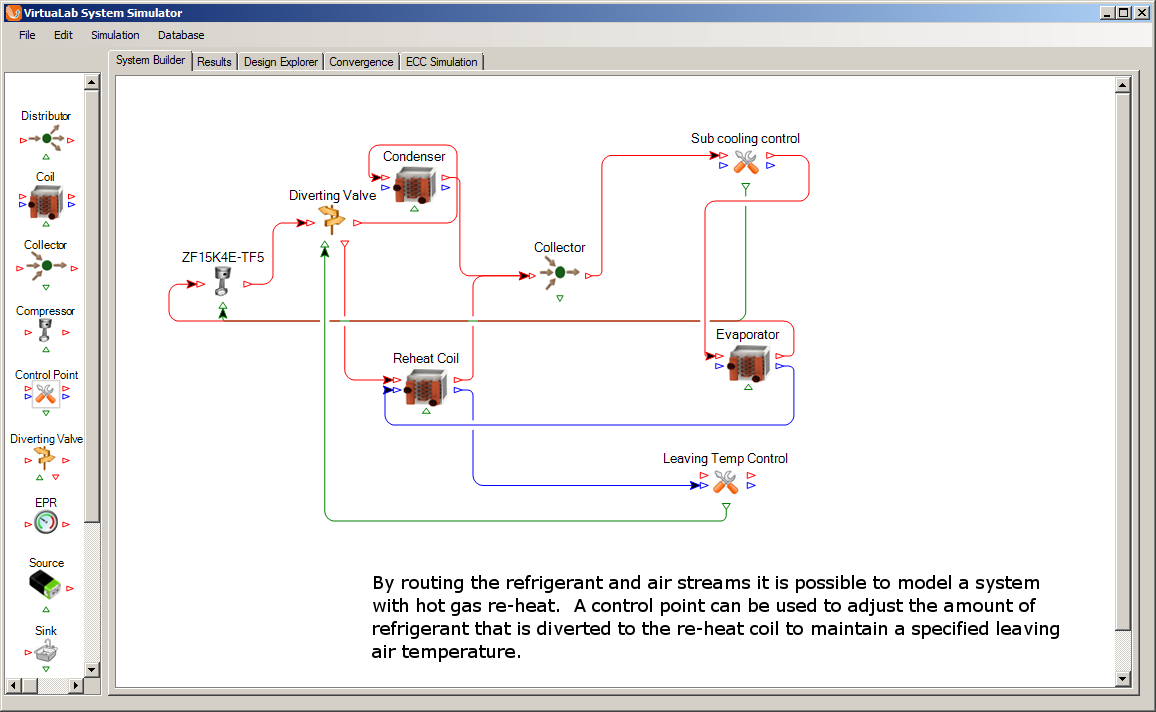Image resolution: width=1156 pixels, height=712 pixels.
Task: Select the Source battery icon
Action: pyautogui.click(x=46, y=585)
